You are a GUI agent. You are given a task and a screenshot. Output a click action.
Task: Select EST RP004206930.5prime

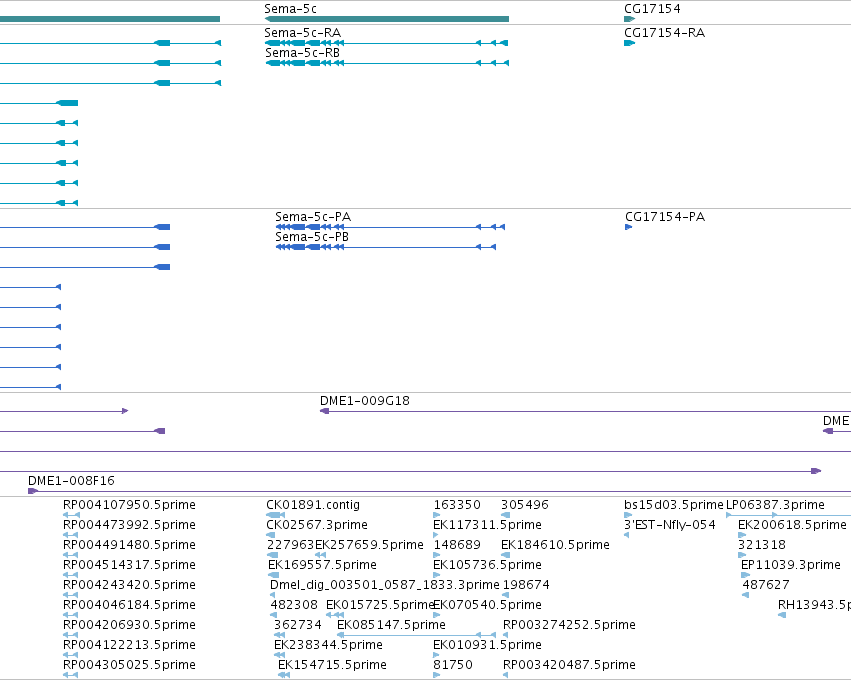(129, 625)
